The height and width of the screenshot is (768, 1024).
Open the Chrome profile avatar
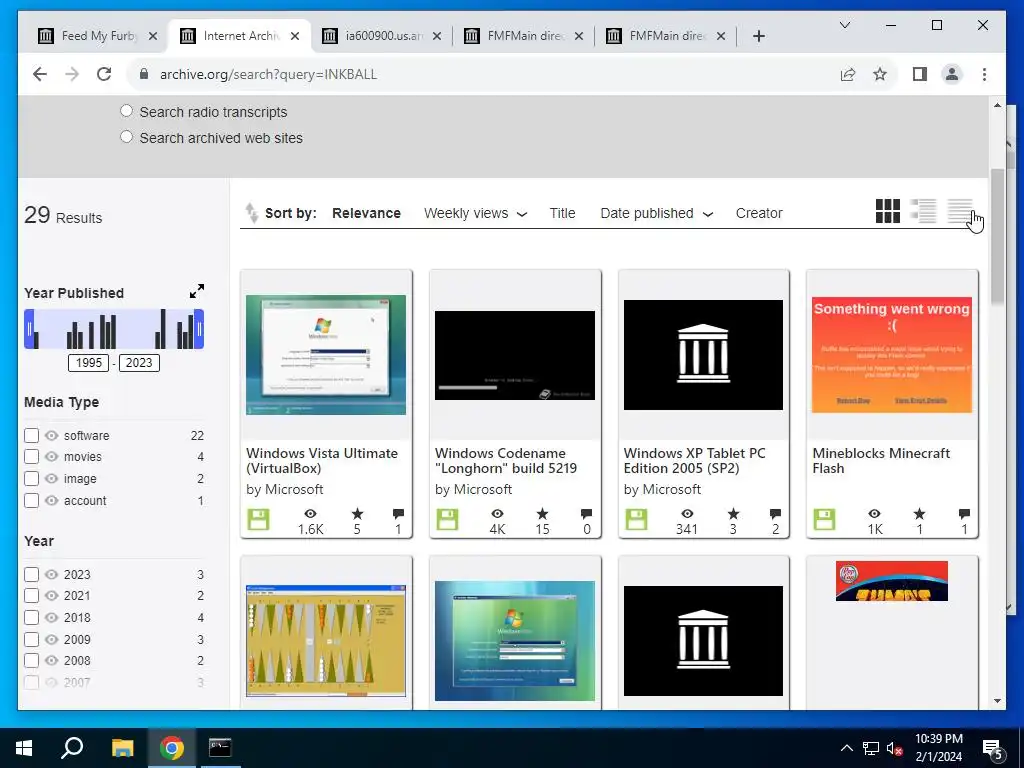tap(952, 74)
